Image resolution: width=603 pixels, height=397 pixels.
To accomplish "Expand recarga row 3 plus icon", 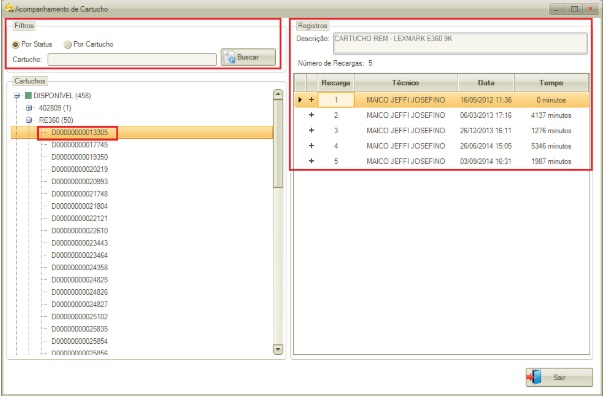I will click(x=311, y=130).
